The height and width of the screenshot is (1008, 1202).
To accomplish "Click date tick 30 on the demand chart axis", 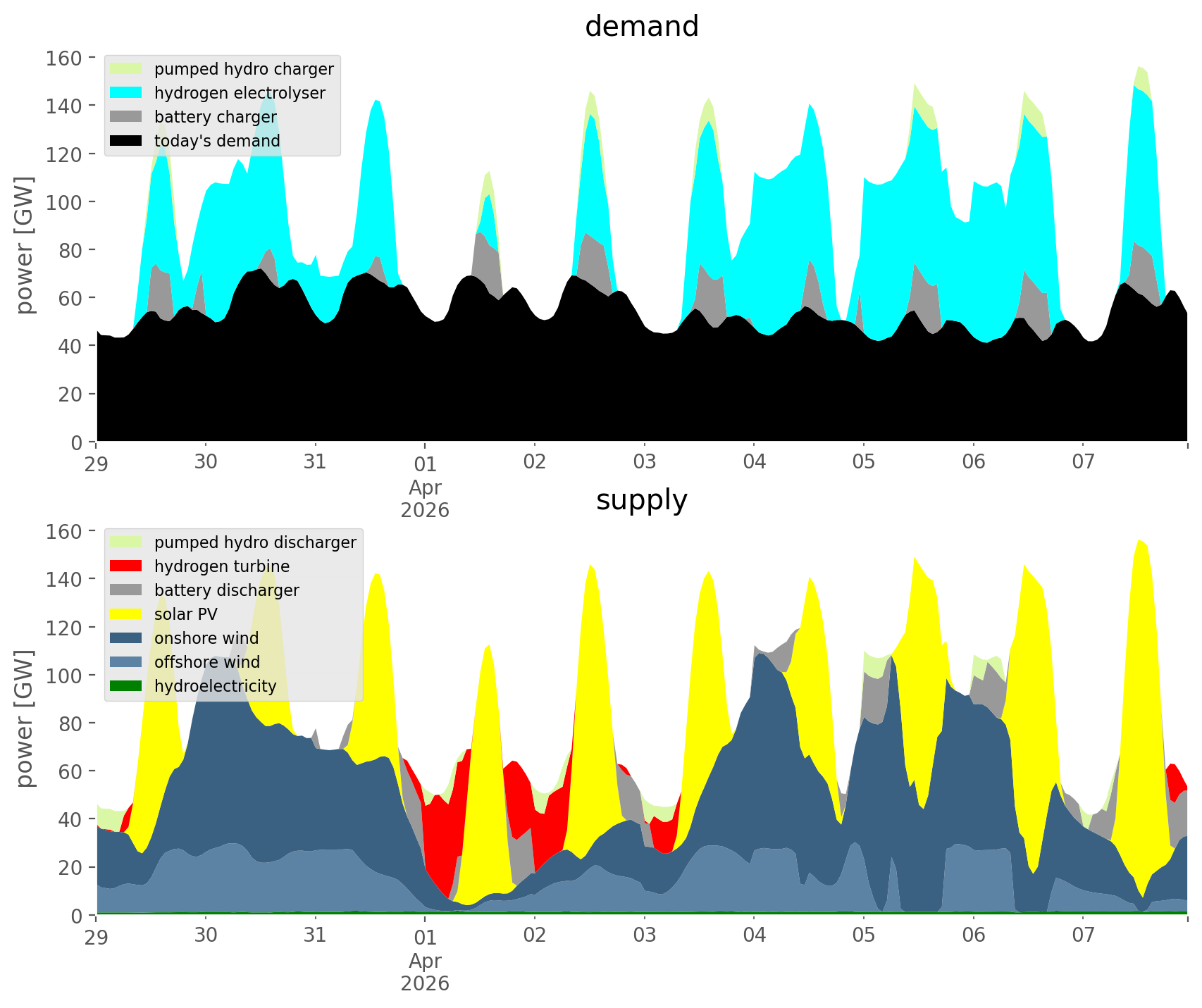I will [x=206, y=462].
